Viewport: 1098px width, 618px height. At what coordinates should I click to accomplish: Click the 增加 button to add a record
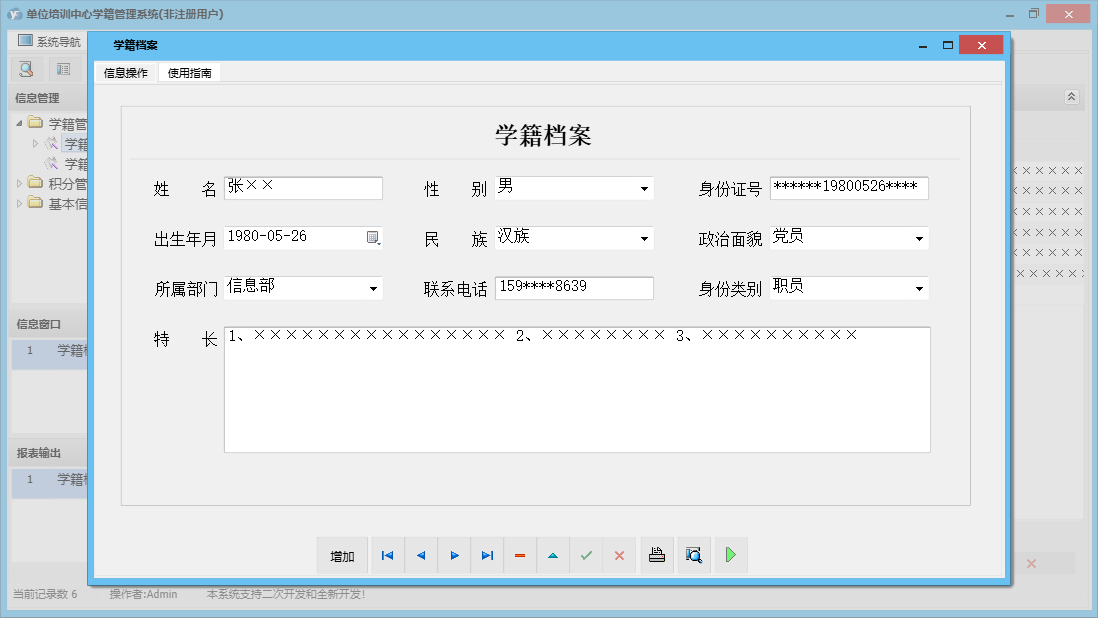click(x=342, y=555)
